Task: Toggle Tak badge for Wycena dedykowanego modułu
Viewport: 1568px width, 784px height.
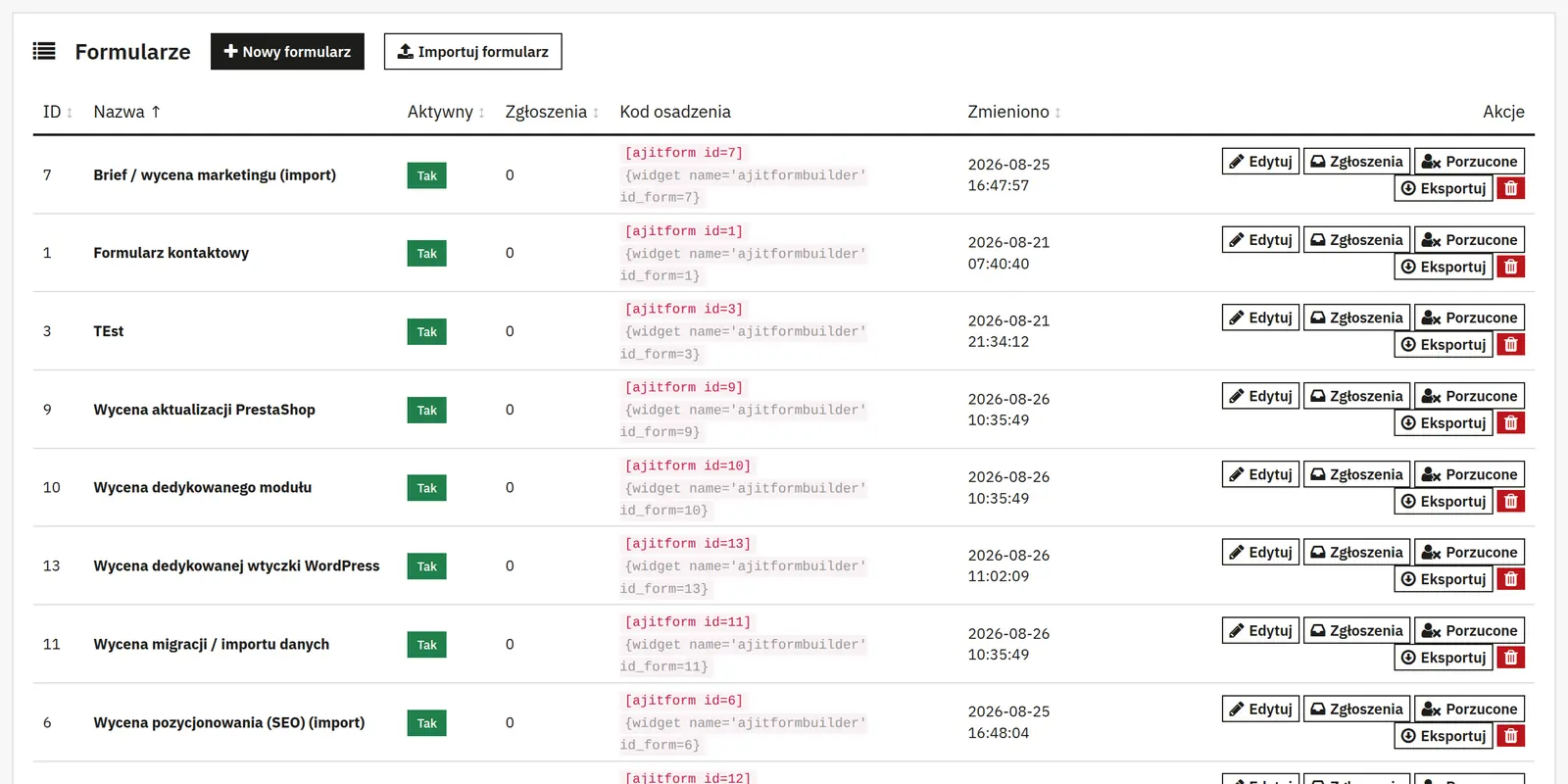Action: 427,488
